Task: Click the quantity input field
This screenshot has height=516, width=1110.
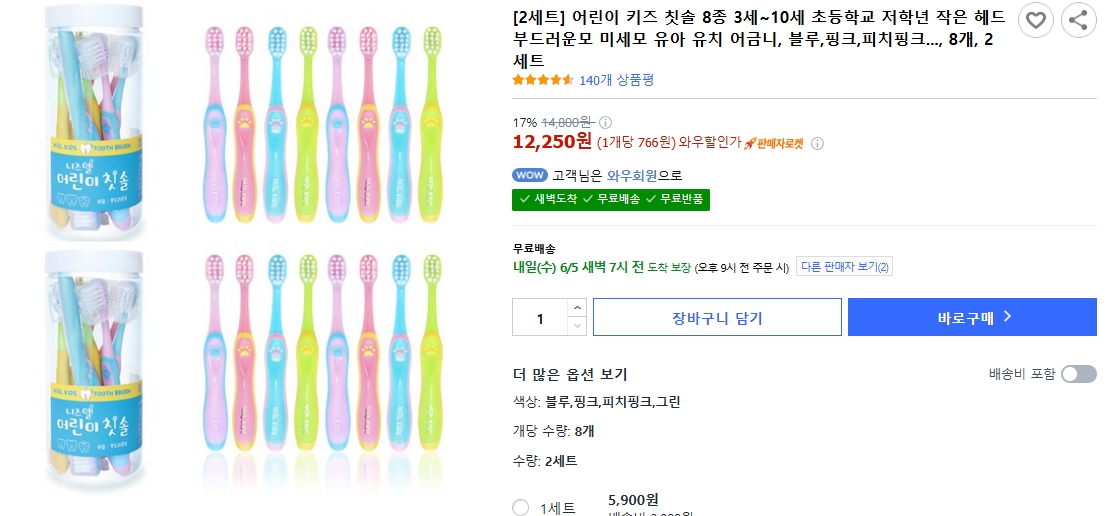Action: click(x=540, y=317)
